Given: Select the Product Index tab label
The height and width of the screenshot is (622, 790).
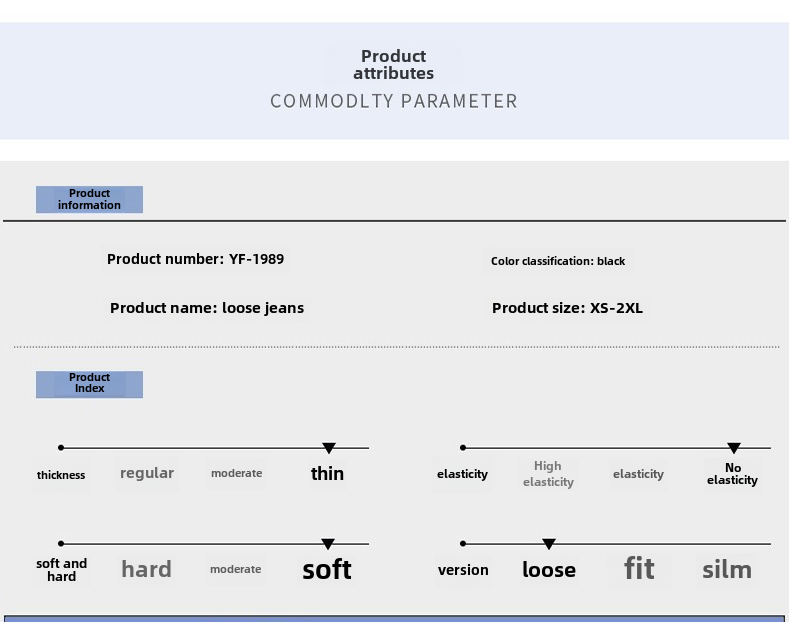Looking at the screenshot, I should click(x=89, y=383).
